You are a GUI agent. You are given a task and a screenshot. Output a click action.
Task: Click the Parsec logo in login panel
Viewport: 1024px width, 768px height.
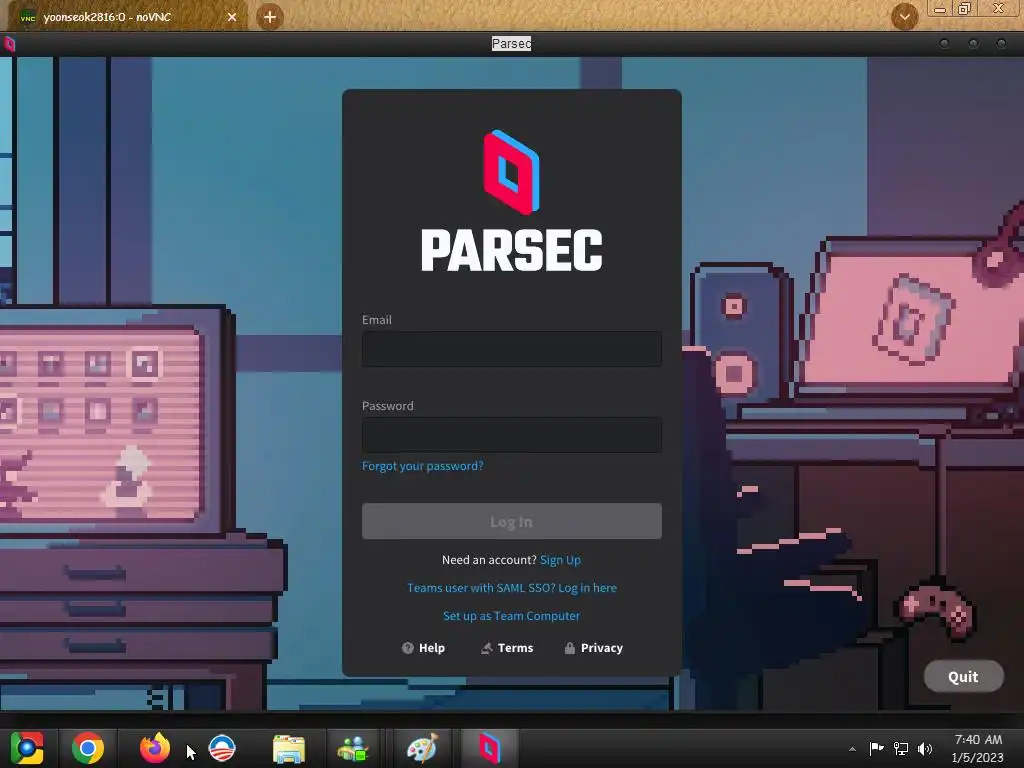(511, 200)
